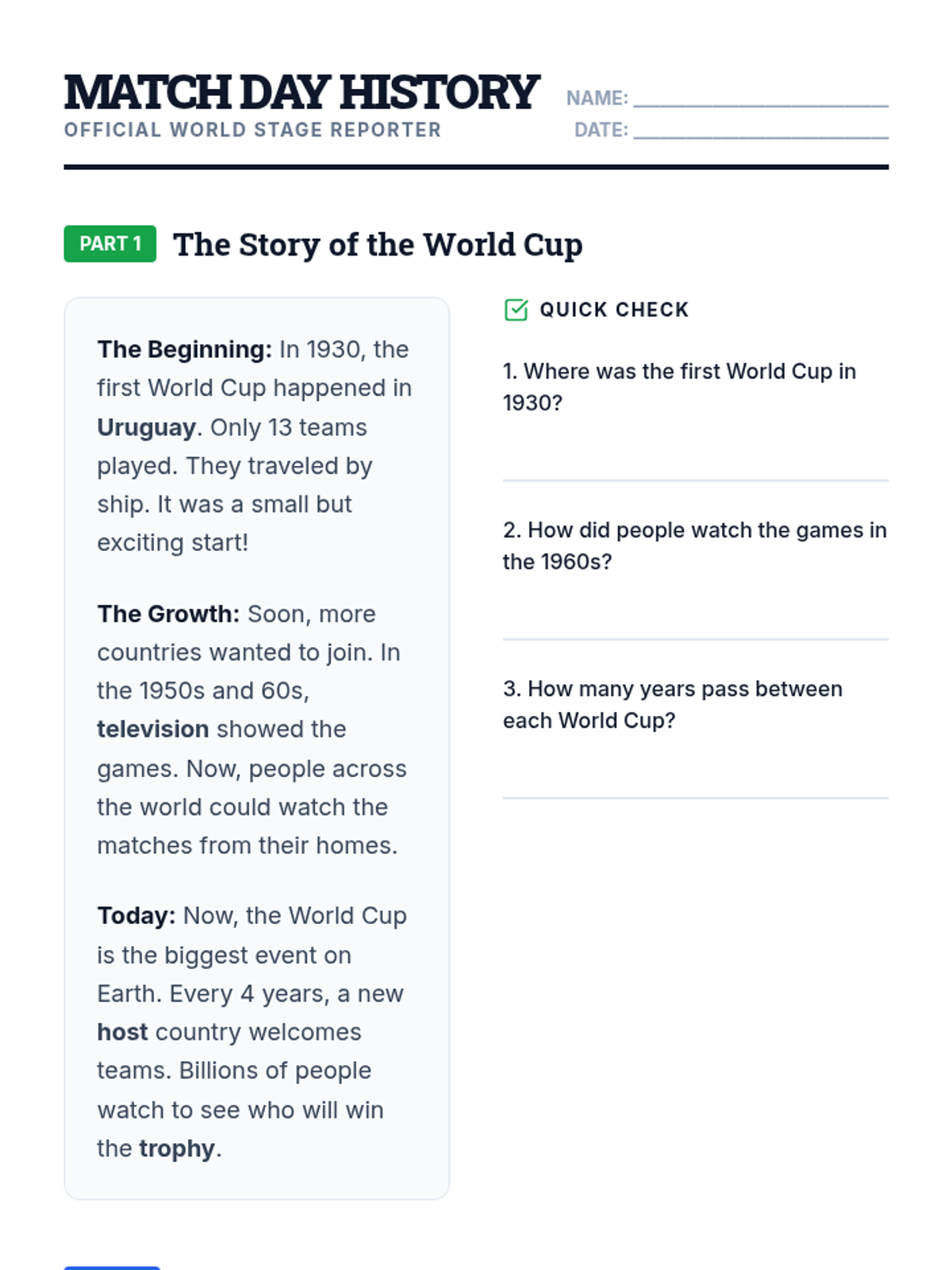Click the bold word host

tap(122, 1032)
